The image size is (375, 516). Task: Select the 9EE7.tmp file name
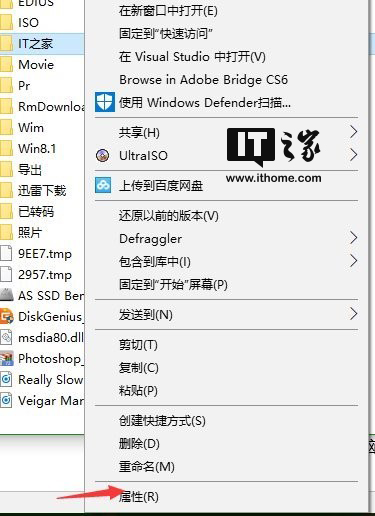(x=45, y=254)
